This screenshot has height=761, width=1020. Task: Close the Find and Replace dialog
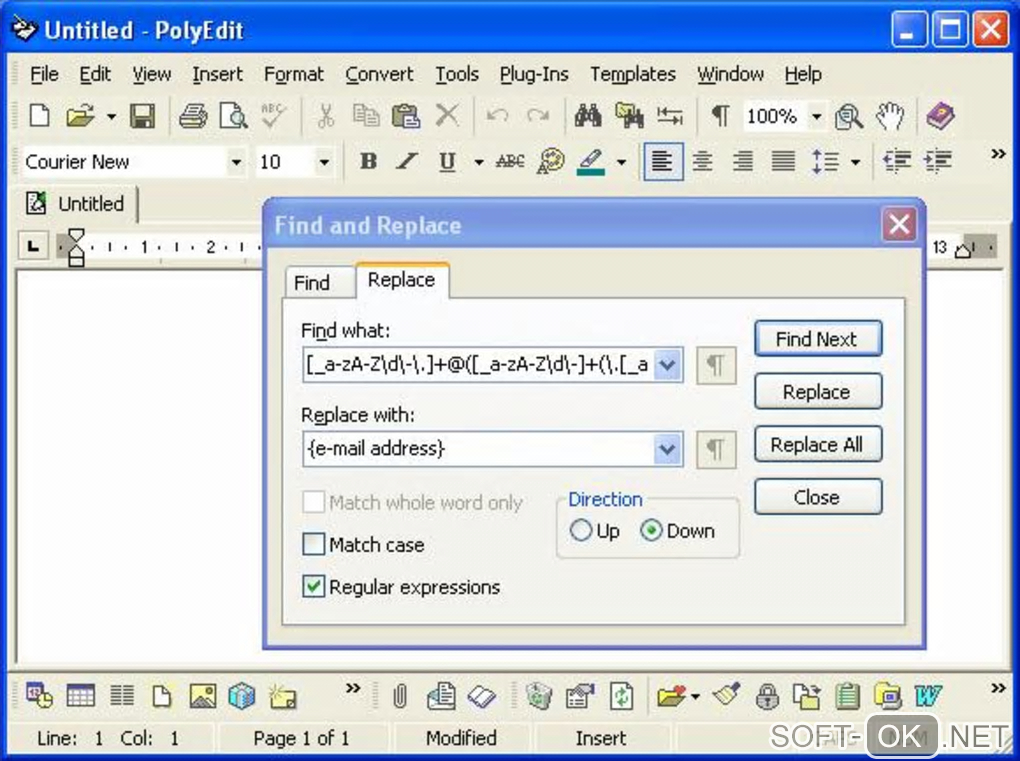[x=899, y=224]
